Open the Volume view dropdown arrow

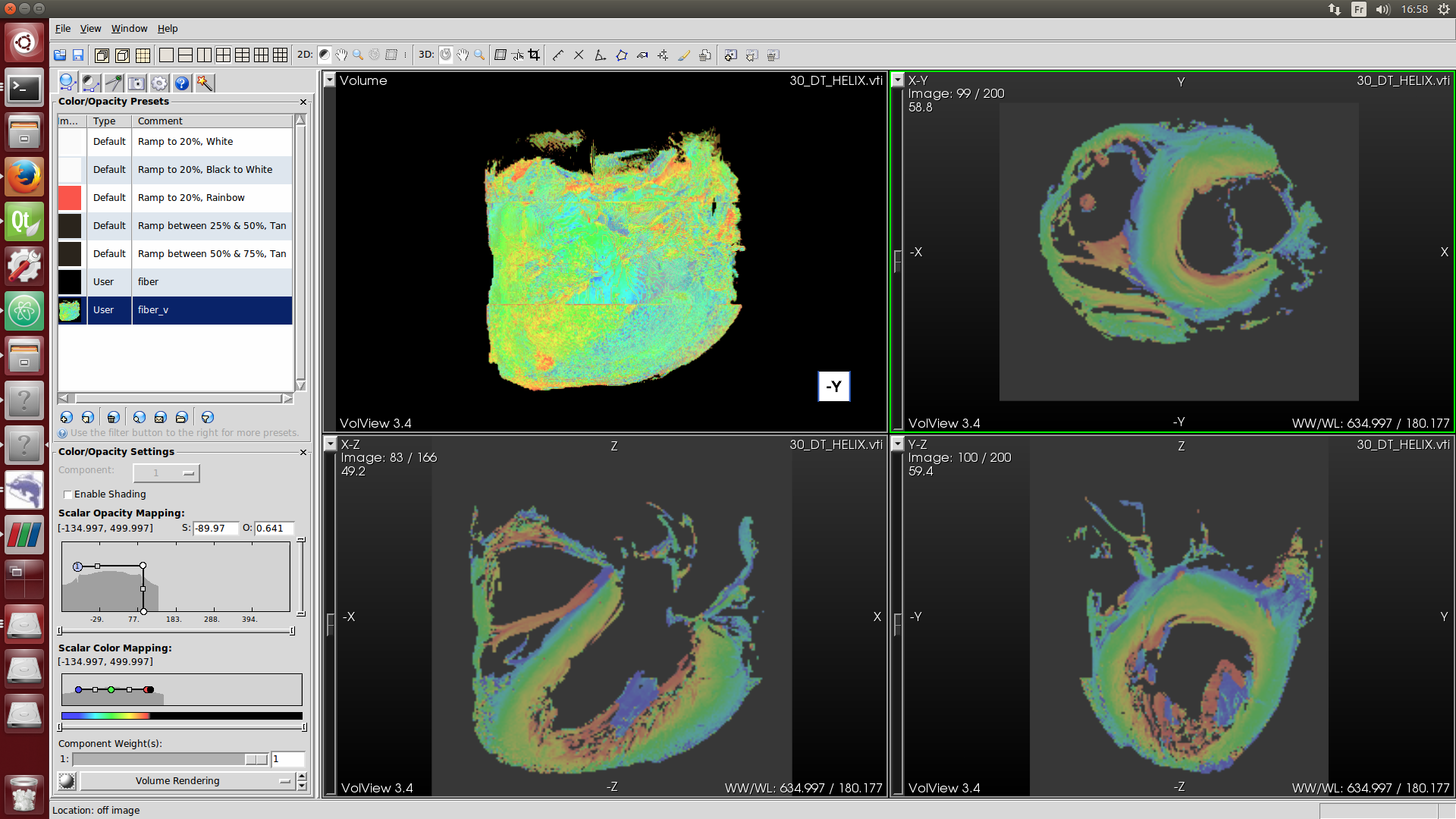click(x=330, y=80)
